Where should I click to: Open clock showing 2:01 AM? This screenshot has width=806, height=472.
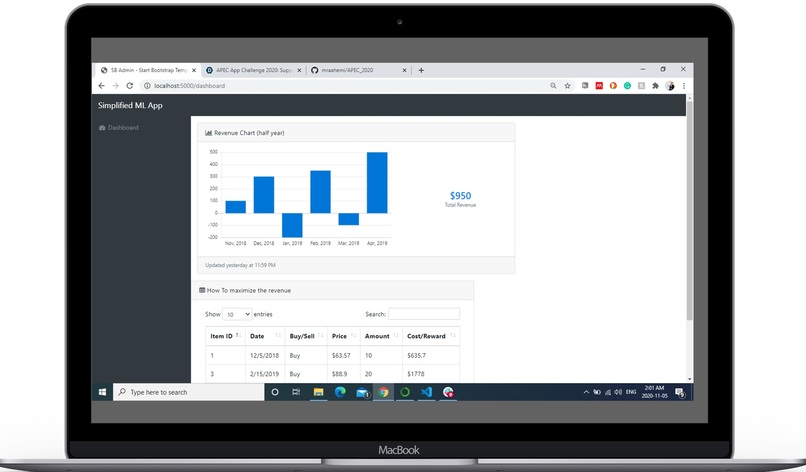click(654, 392)
